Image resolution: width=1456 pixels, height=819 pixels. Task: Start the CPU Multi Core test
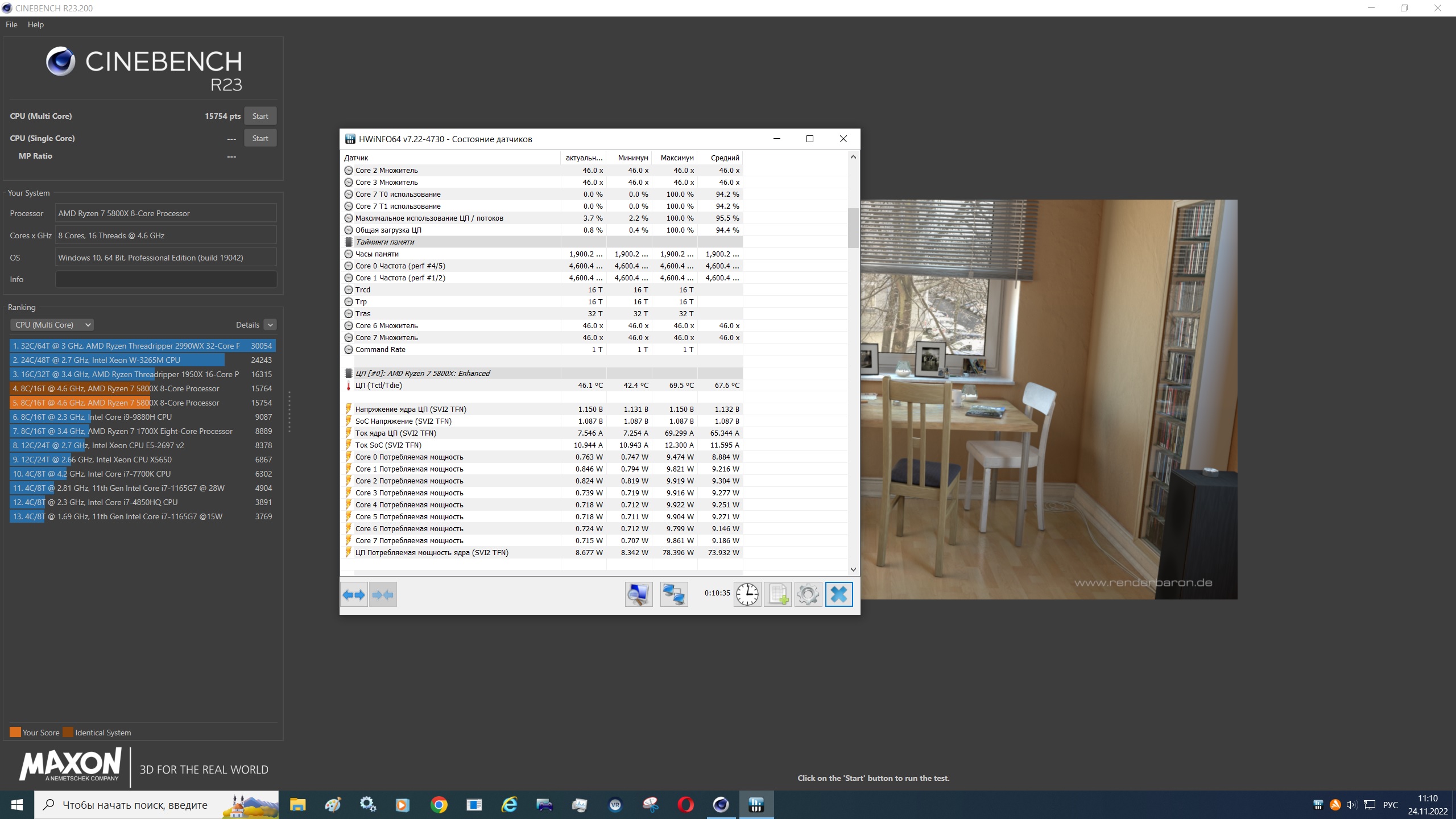coord(260,116)
